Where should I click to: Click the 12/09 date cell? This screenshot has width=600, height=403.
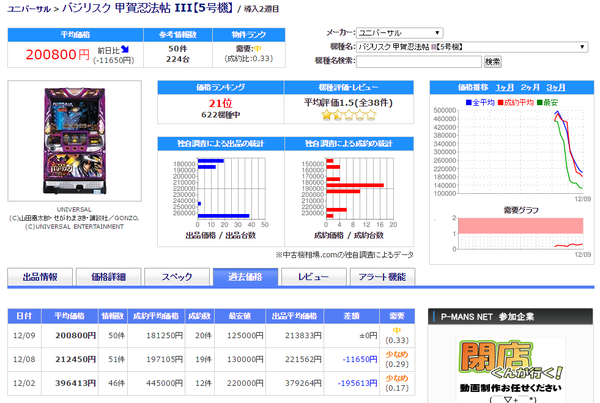pos(24,336)
